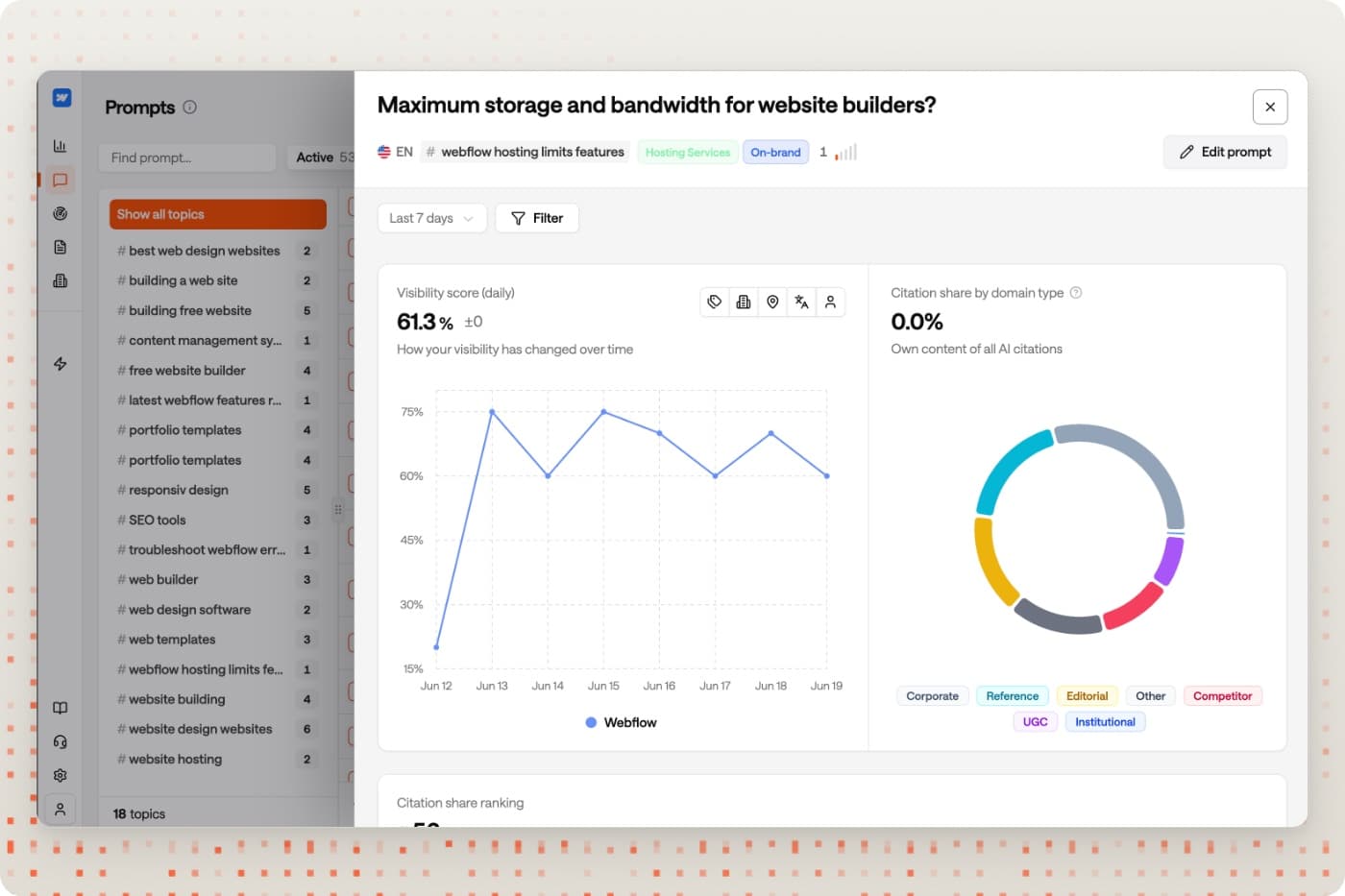
Task: Open the Last 7 days dropdown
Action: pyautogui.click(x=431, y=218)
